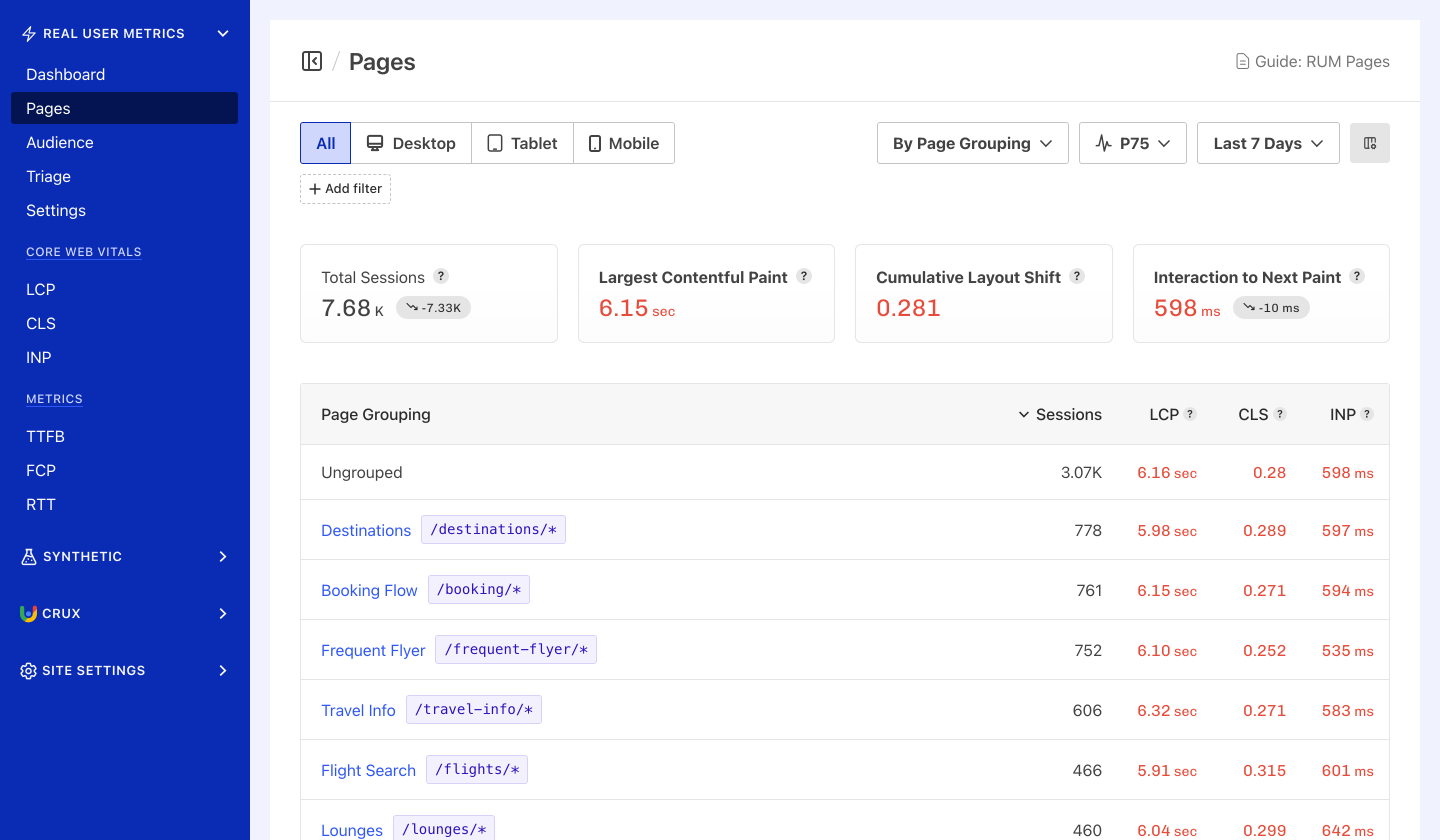The height and width of the screenshot is (840, 1440).
Task: Open column settings via gear-column icon
Action: [x=1369, y=143]
